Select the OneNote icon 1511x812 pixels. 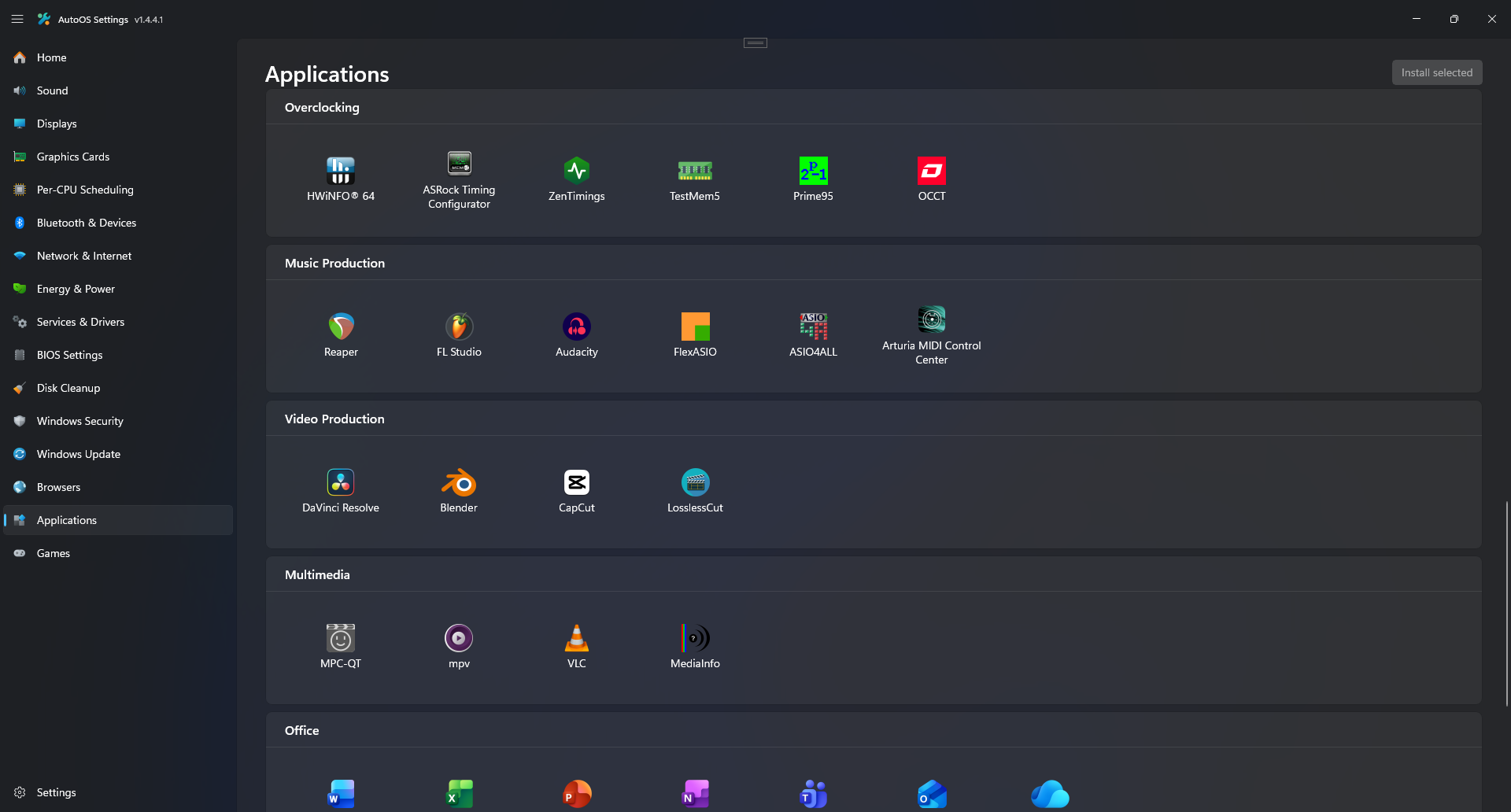tap(695, 794)
